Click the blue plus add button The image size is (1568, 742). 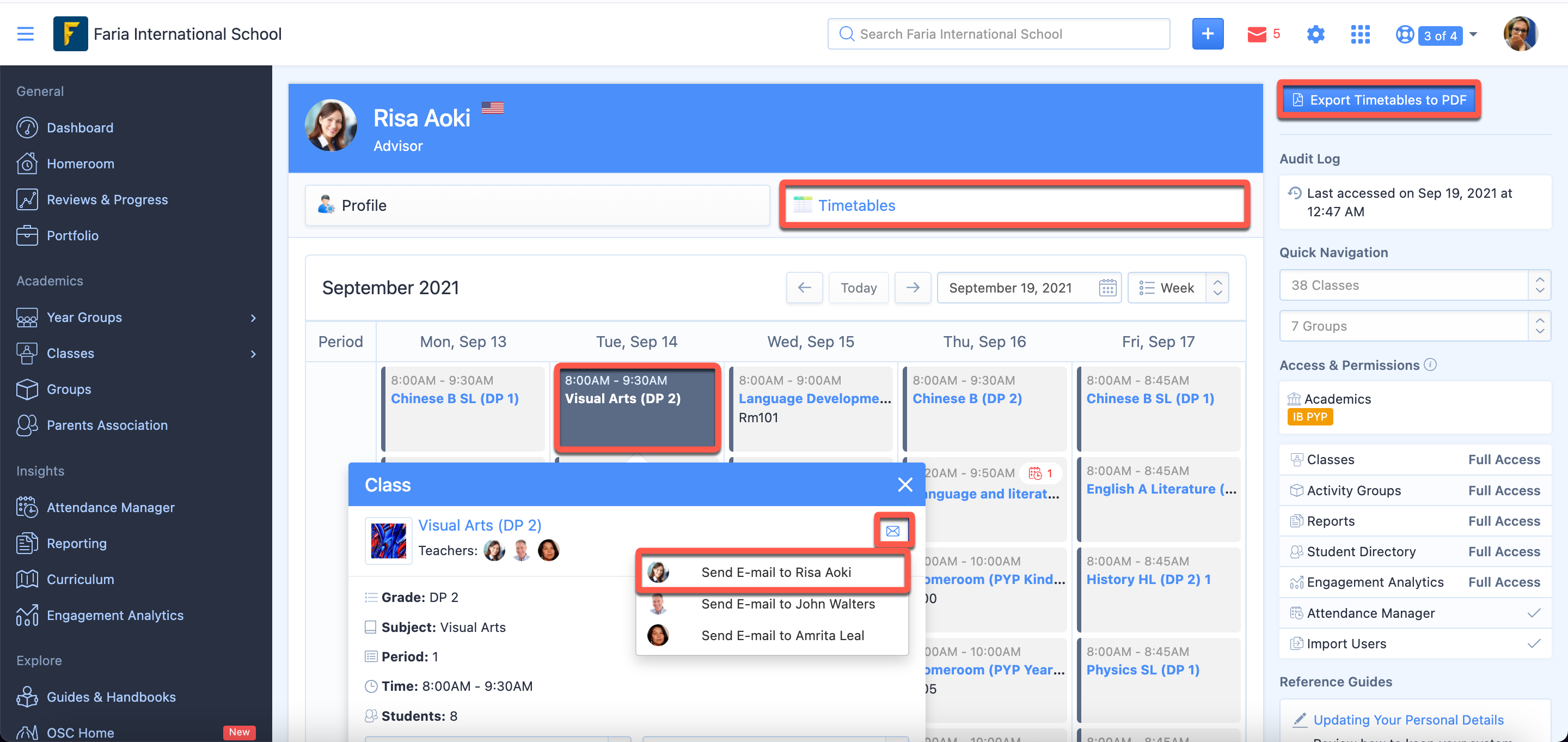pos(1207,34)
